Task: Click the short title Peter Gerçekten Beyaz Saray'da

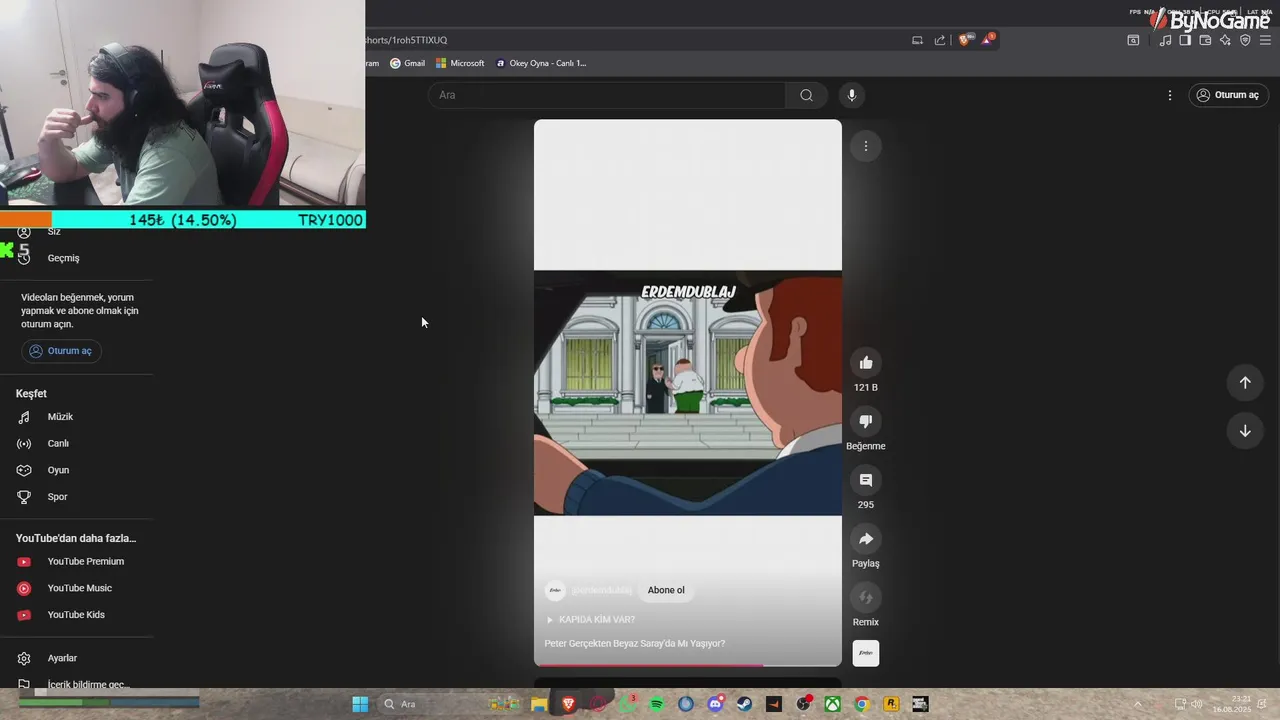Action: (x=635, y=644)
